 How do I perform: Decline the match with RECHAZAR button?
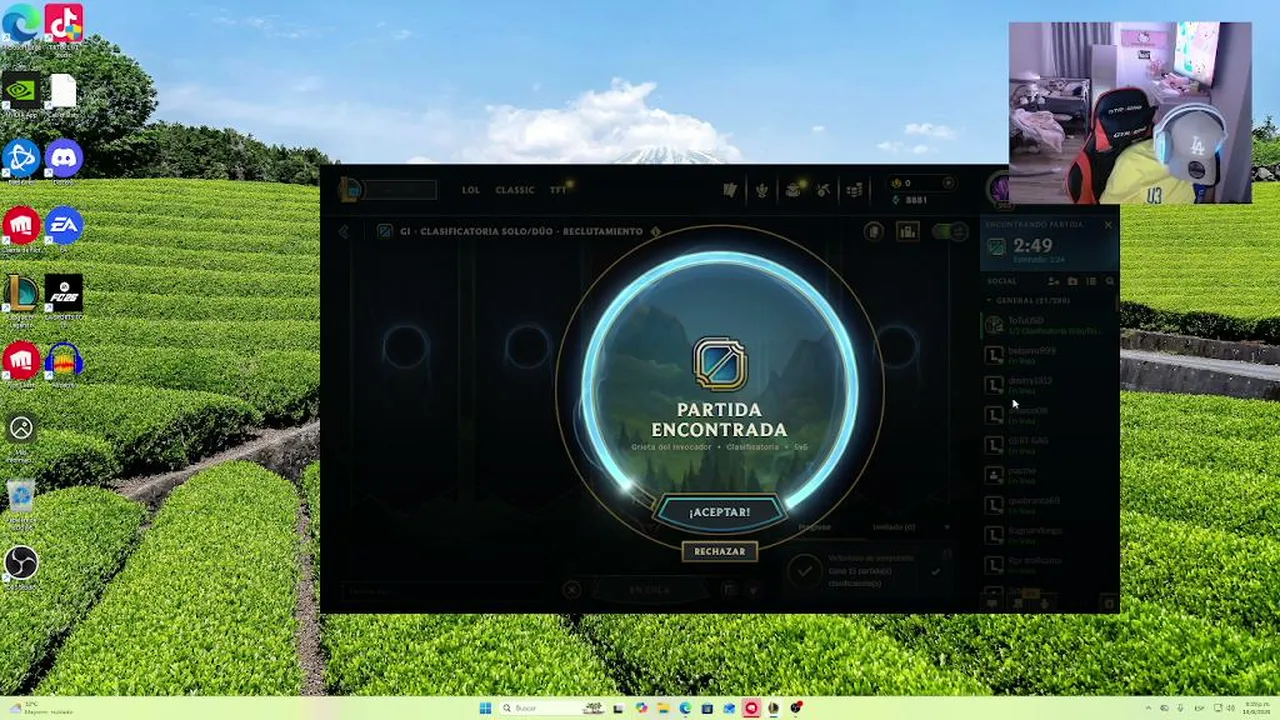(719, 551)
